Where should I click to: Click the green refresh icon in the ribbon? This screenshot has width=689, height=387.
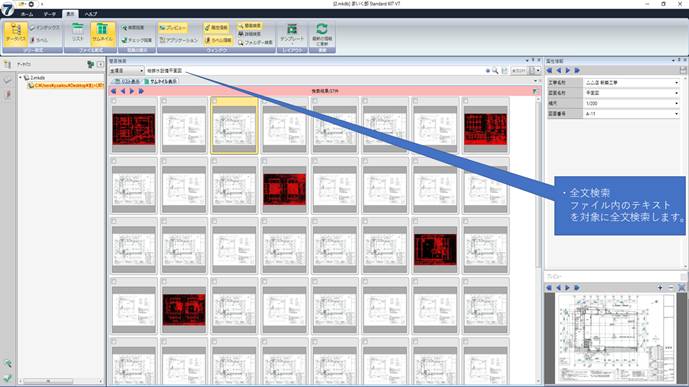[322, 30]
